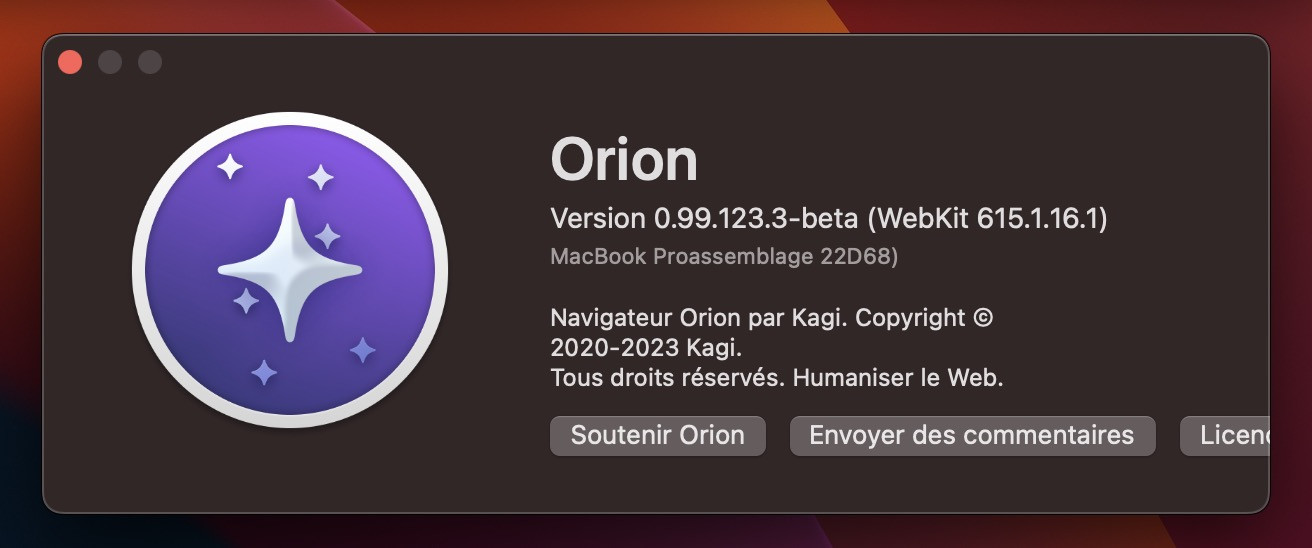
Task: Click the MacBook Pro build 22D68 line
Action: coord(724,257)
